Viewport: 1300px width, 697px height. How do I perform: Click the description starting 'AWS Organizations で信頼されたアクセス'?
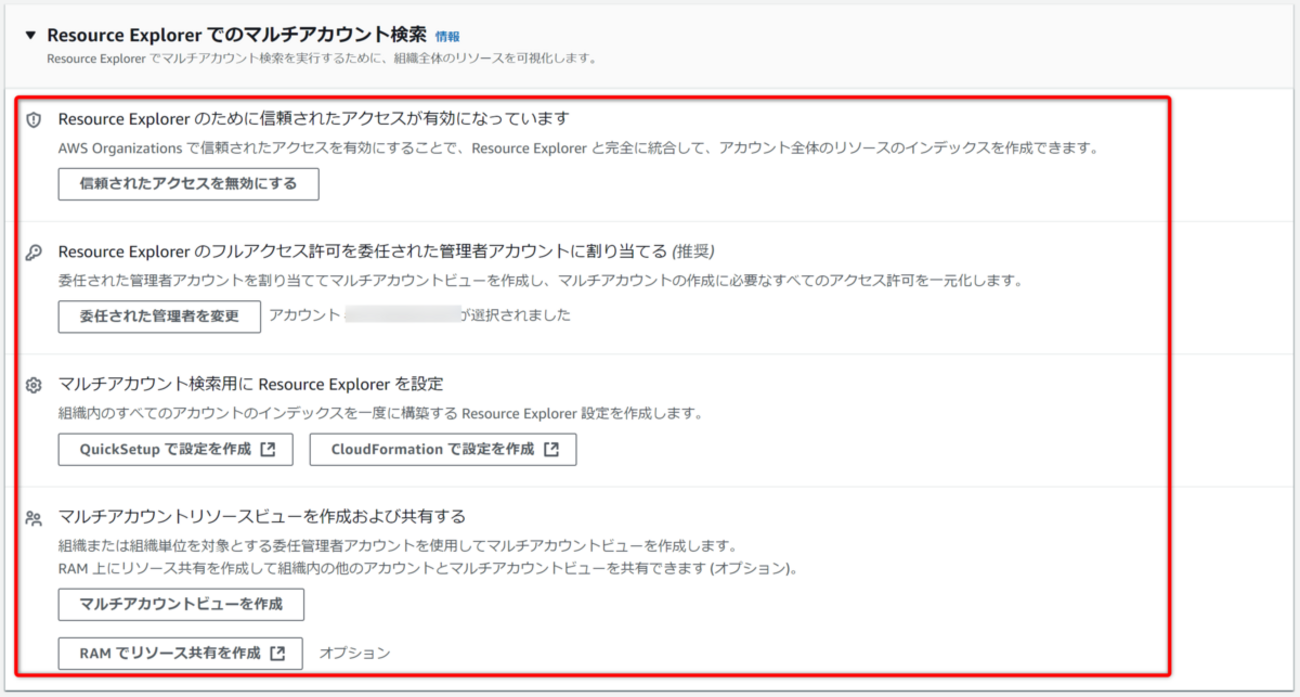(578, 149)
